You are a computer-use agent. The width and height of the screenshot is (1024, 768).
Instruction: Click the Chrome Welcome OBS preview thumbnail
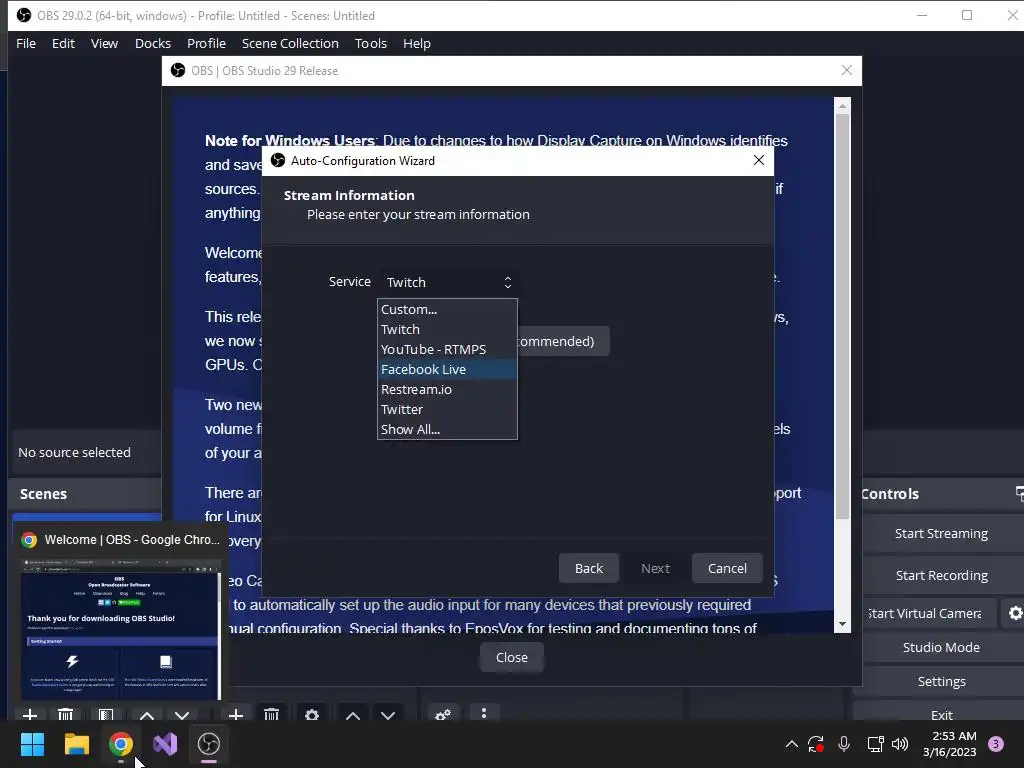[121, 628]
